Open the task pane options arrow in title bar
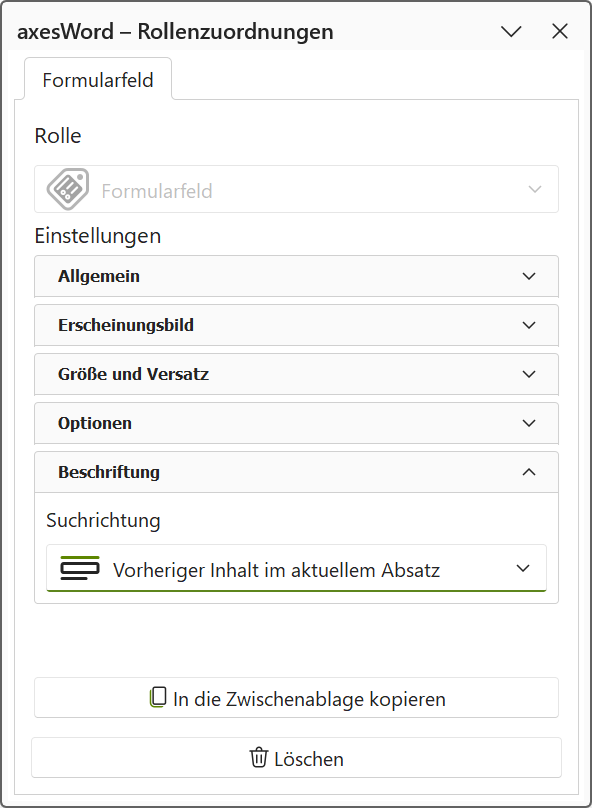 pos(511,31)
